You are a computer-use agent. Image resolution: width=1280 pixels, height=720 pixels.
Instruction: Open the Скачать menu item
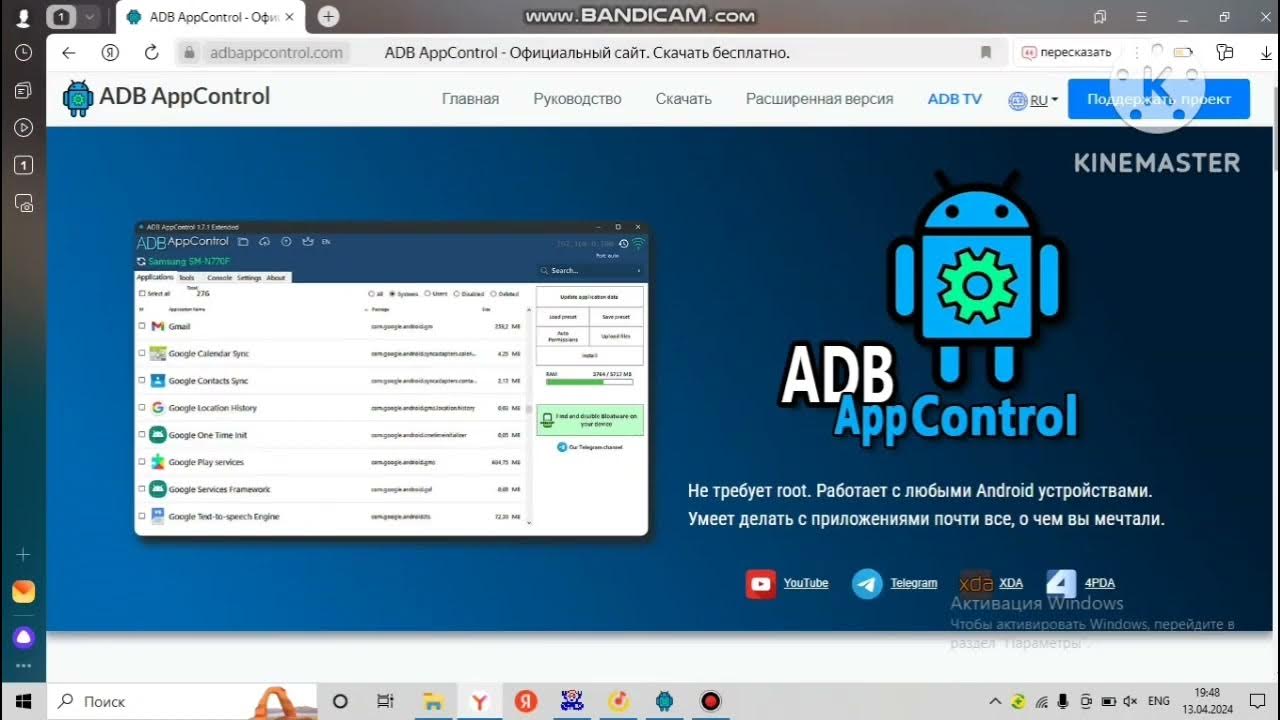(x=683, y=99)
